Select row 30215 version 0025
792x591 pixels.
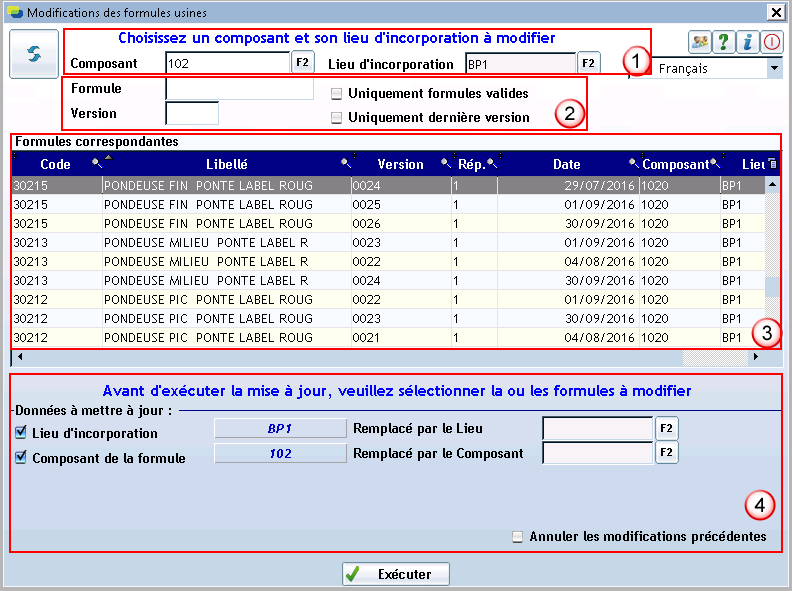(x=388, y=205)
